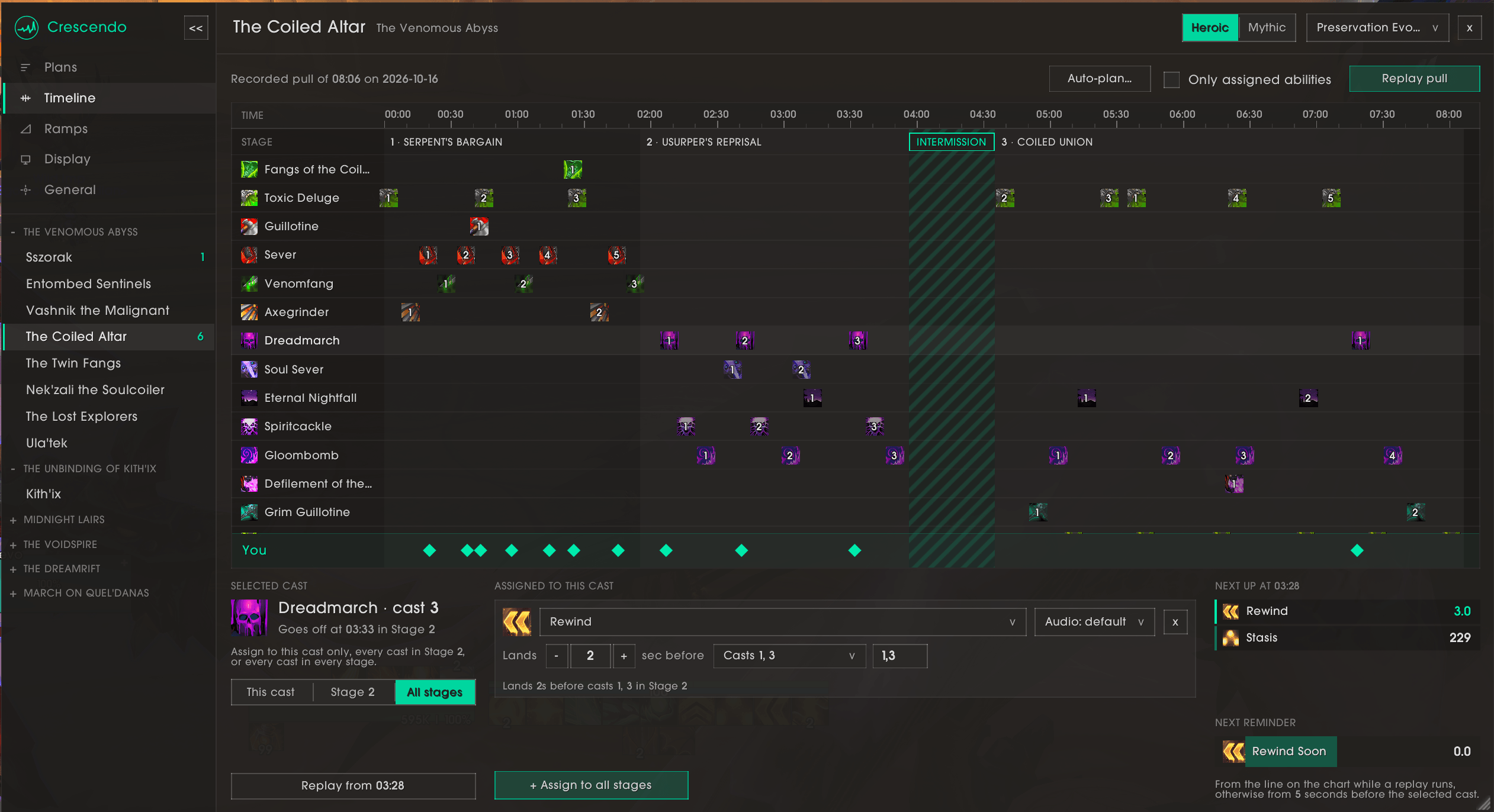Screen dimensions: 1494x812
Task: Click Dreadmarch cast 3 marker on timeline
Action: pos(857,340)
